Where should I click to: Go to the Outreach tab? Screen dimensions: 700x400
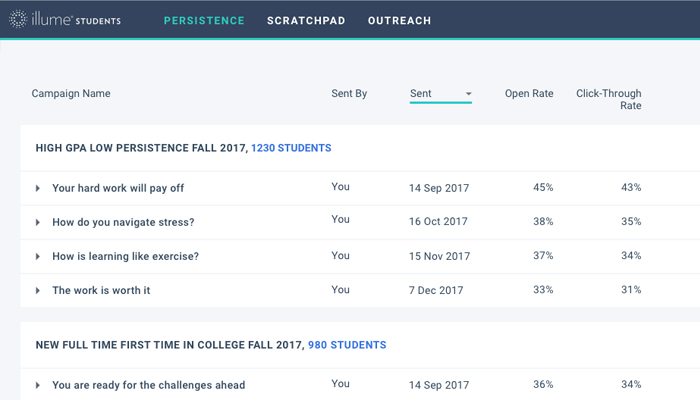click(399, 20)
